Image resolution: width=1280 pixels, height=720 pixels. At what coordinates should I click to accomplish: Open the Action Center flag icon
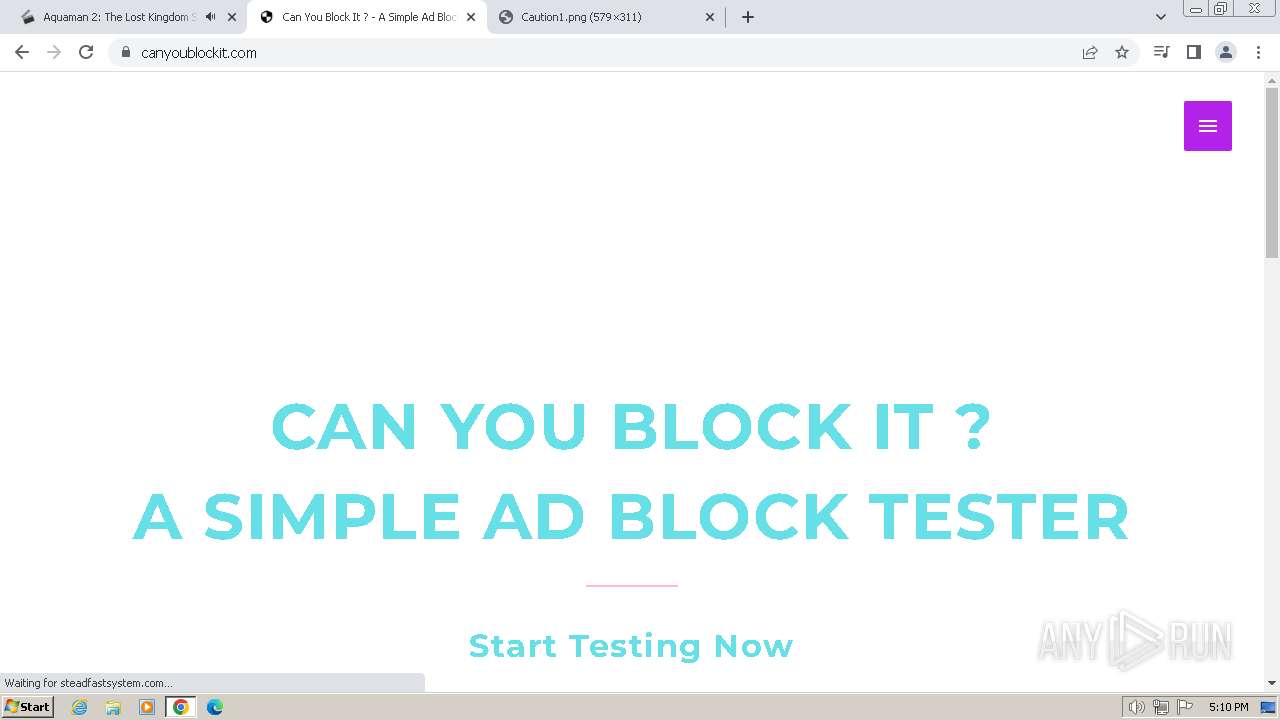coord(1185,707)
